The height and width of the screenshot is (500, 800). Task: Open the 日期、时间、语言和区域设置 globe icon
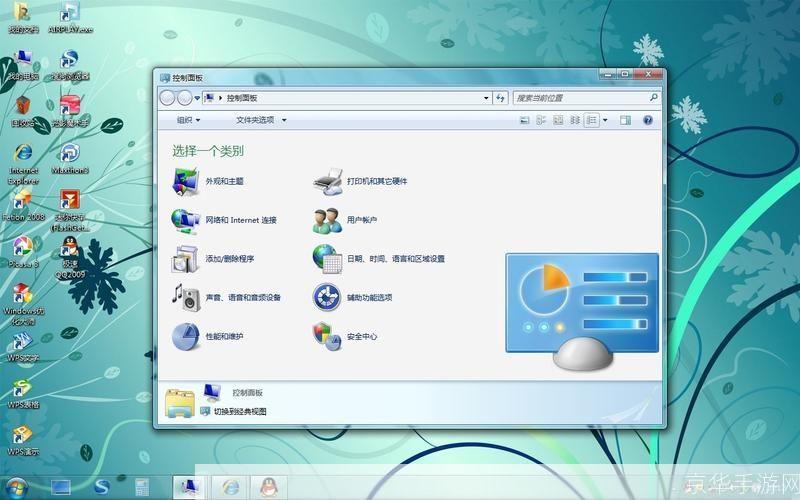point(328,259)
